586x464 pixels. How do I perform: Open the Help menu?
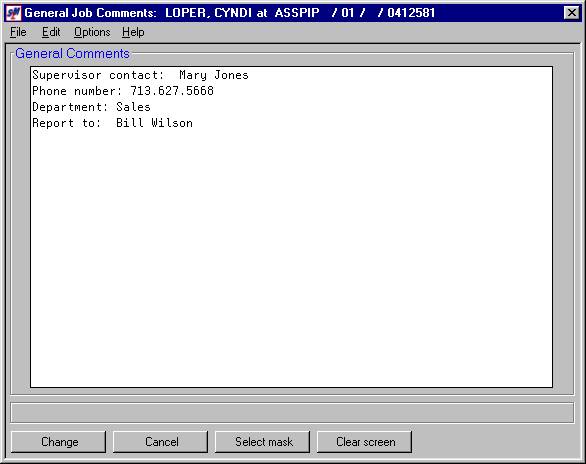pyautogui.click(x=133, y=32)
